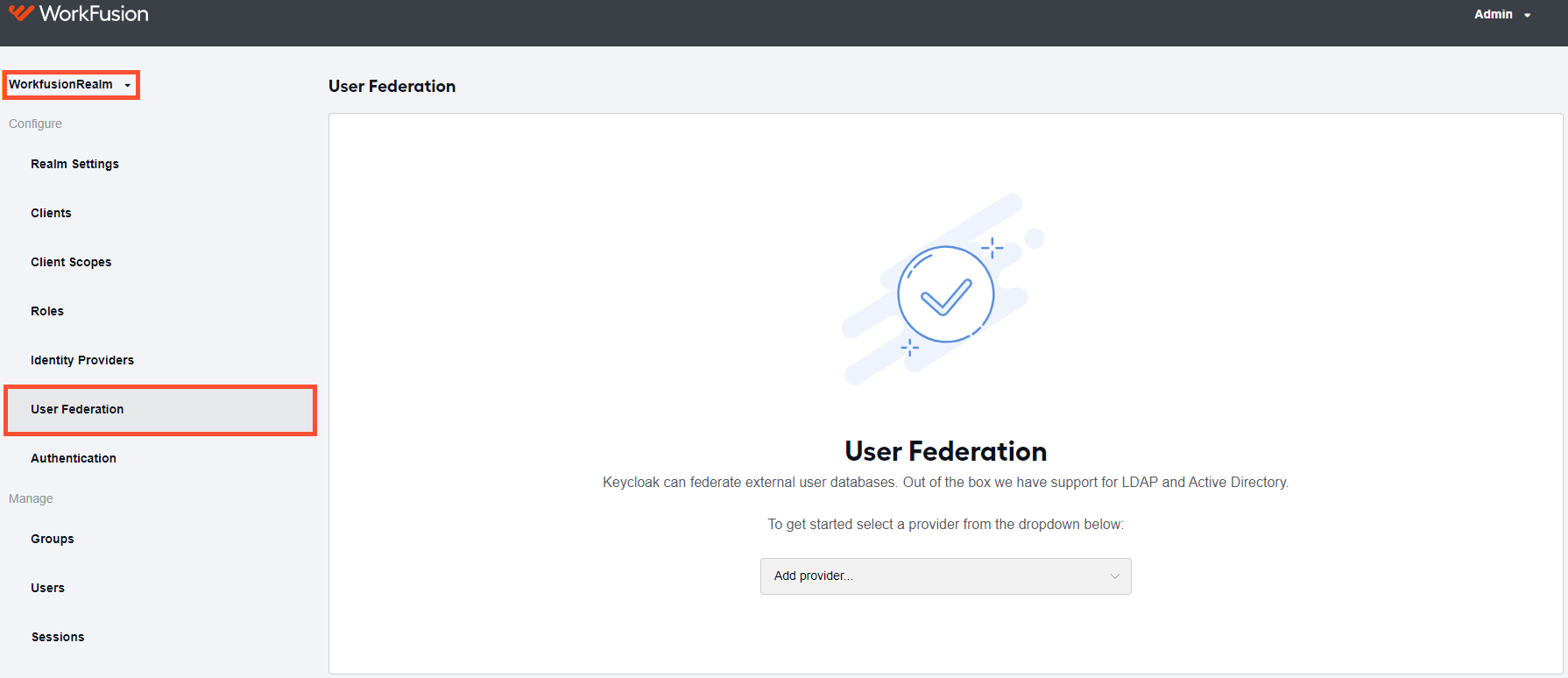Open the Admin user menu
Viewport: 1568px width, 678px height.
(x=1502, y=14)
